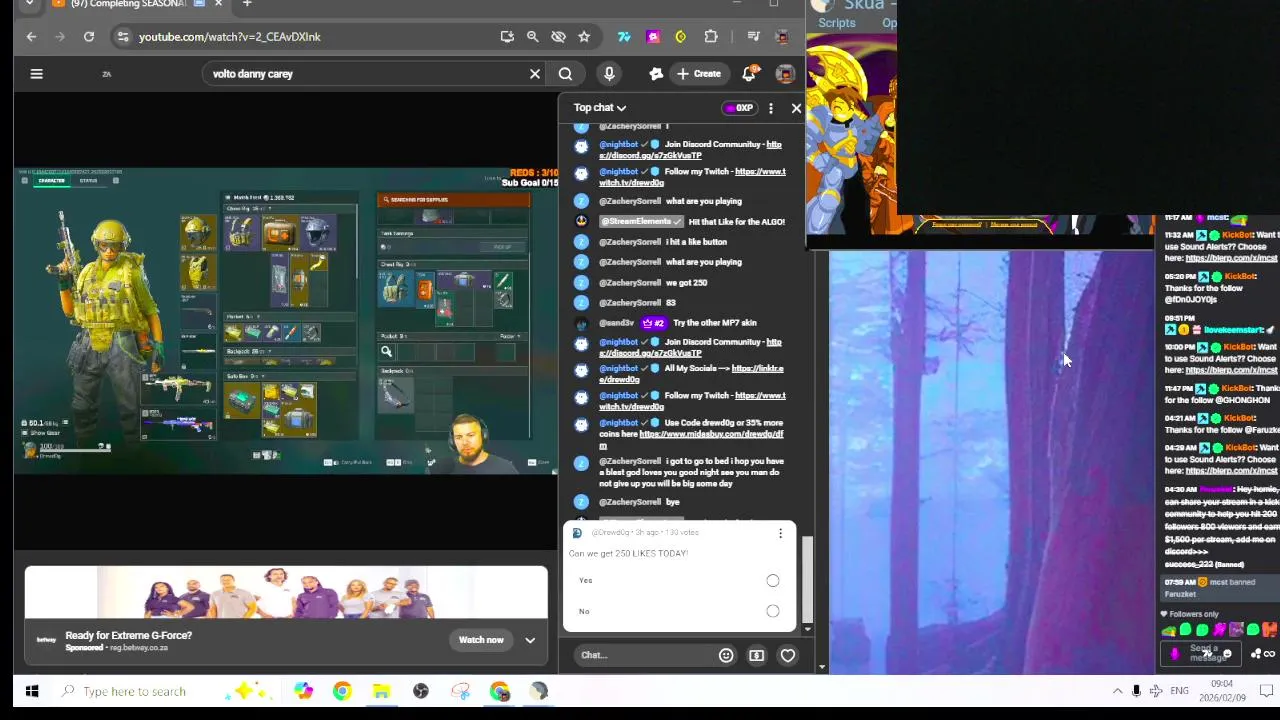Open Chrome from the taskbar
The image size is (1280, 720).
(x=342, y=691)
